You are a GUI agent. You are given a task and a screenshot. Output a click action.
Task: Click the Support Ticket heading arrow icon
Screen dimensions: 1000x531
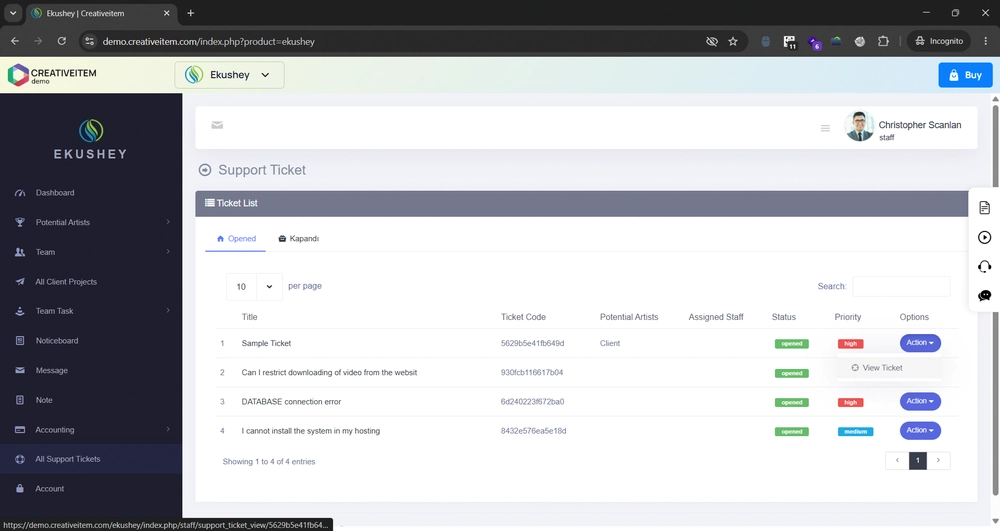click(x=205, y=170)
